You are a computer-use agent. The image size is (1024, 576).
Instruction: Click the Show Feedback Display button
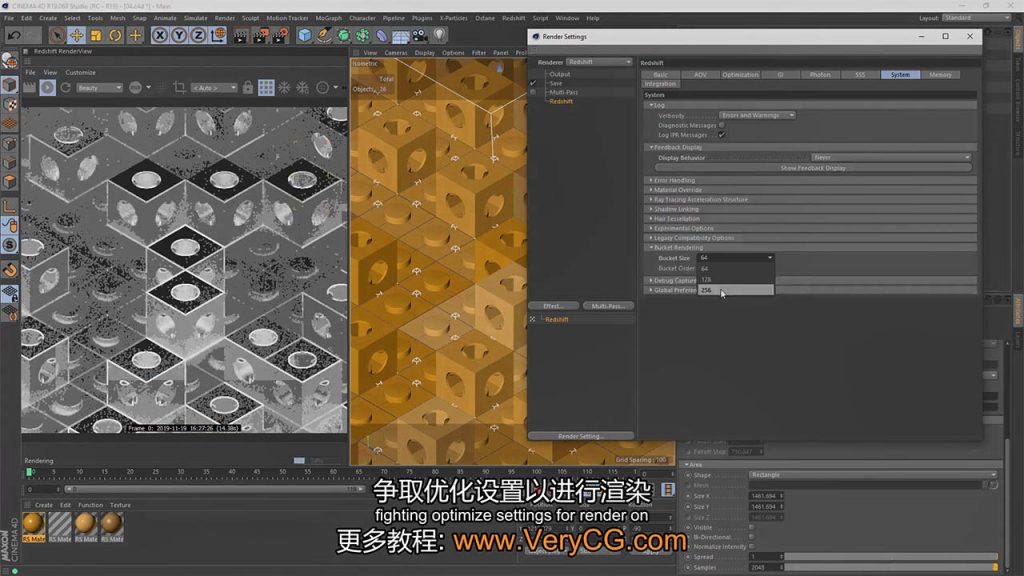[813, 168]
